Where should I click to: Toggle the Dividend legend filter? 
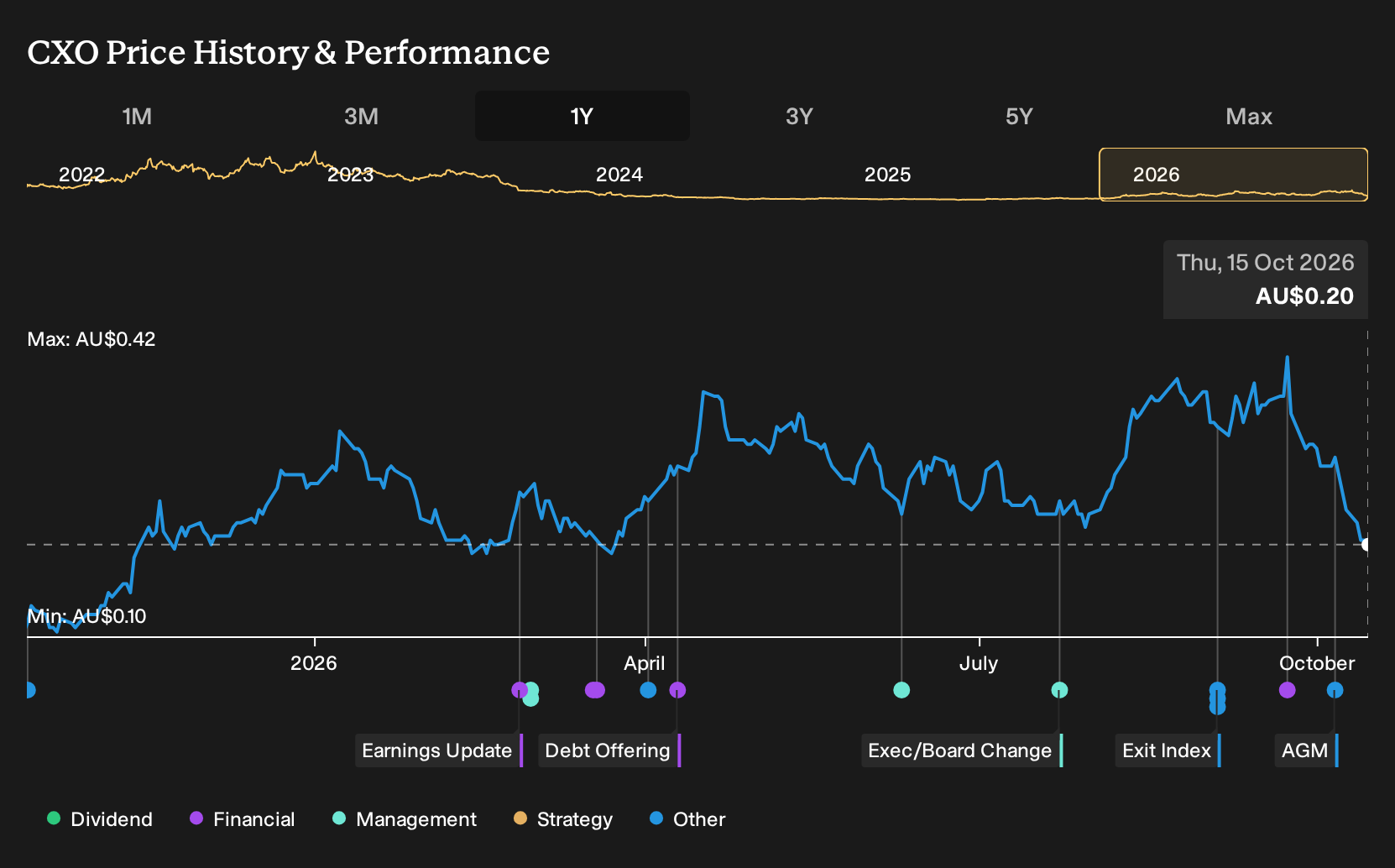click(x=100, y=819)
